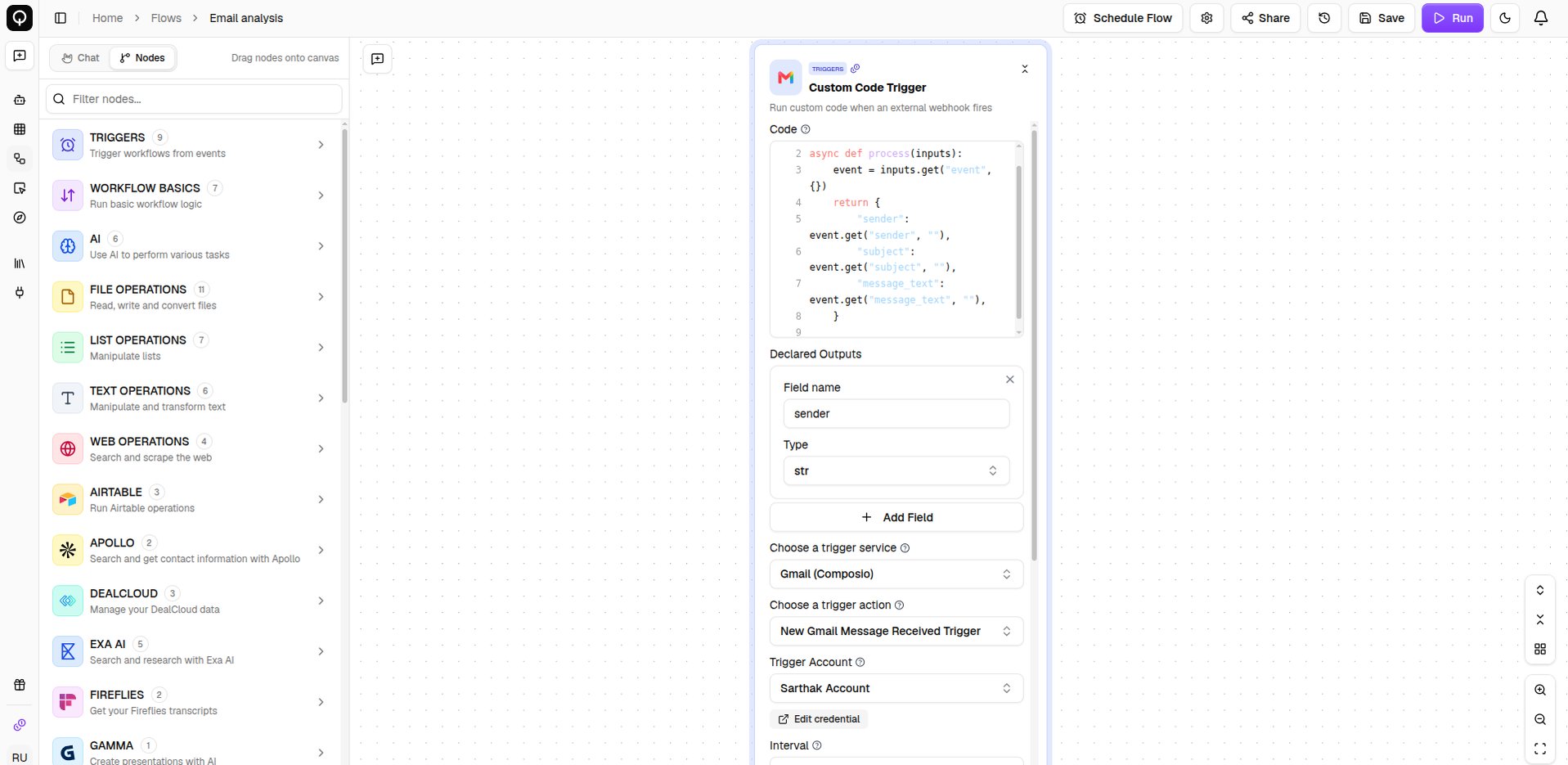Expand the WORKFLOW BASICS category

321,196
